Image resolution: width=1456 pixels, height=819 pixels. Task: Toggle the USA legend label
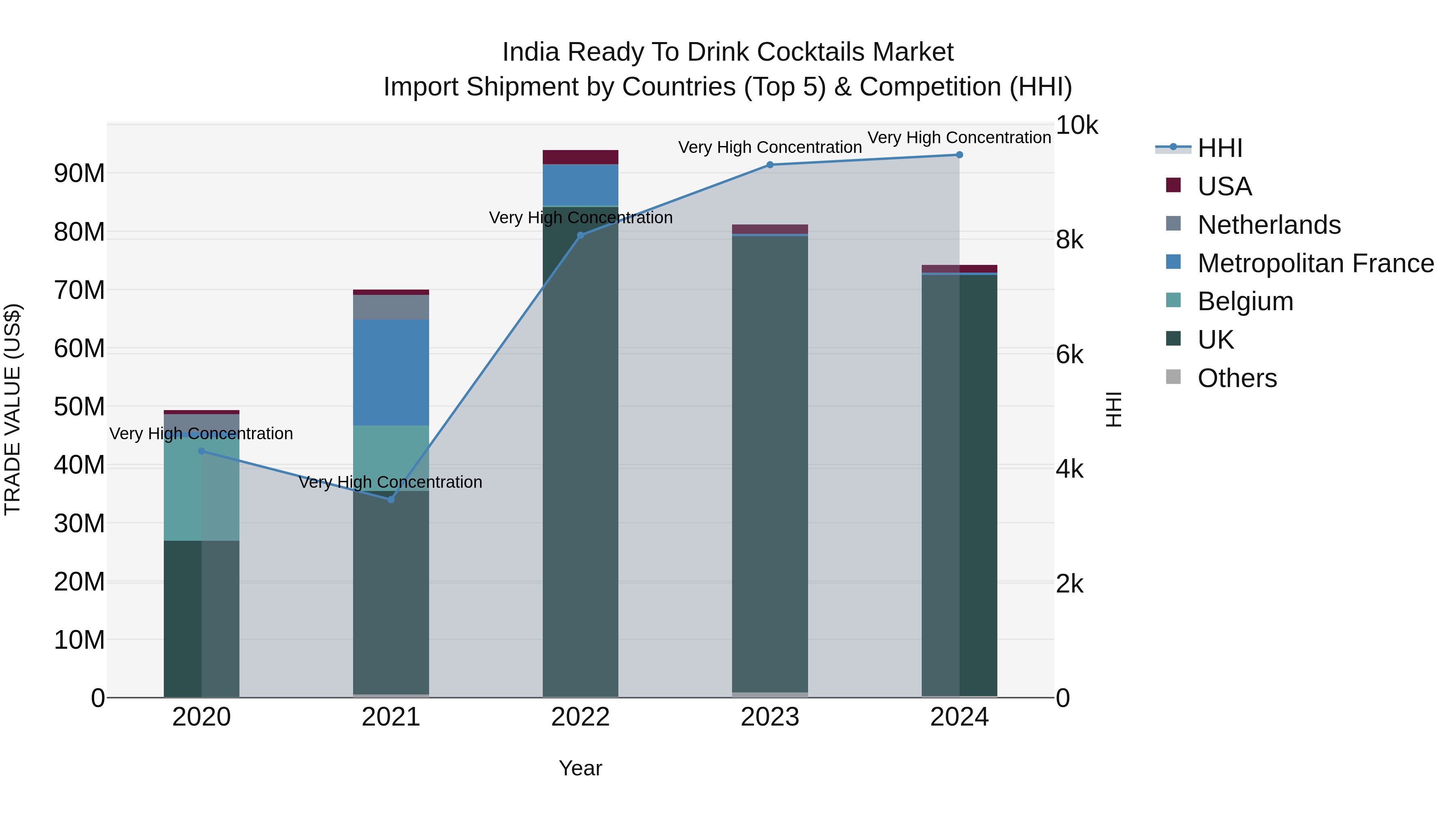tap(1225, 186)
